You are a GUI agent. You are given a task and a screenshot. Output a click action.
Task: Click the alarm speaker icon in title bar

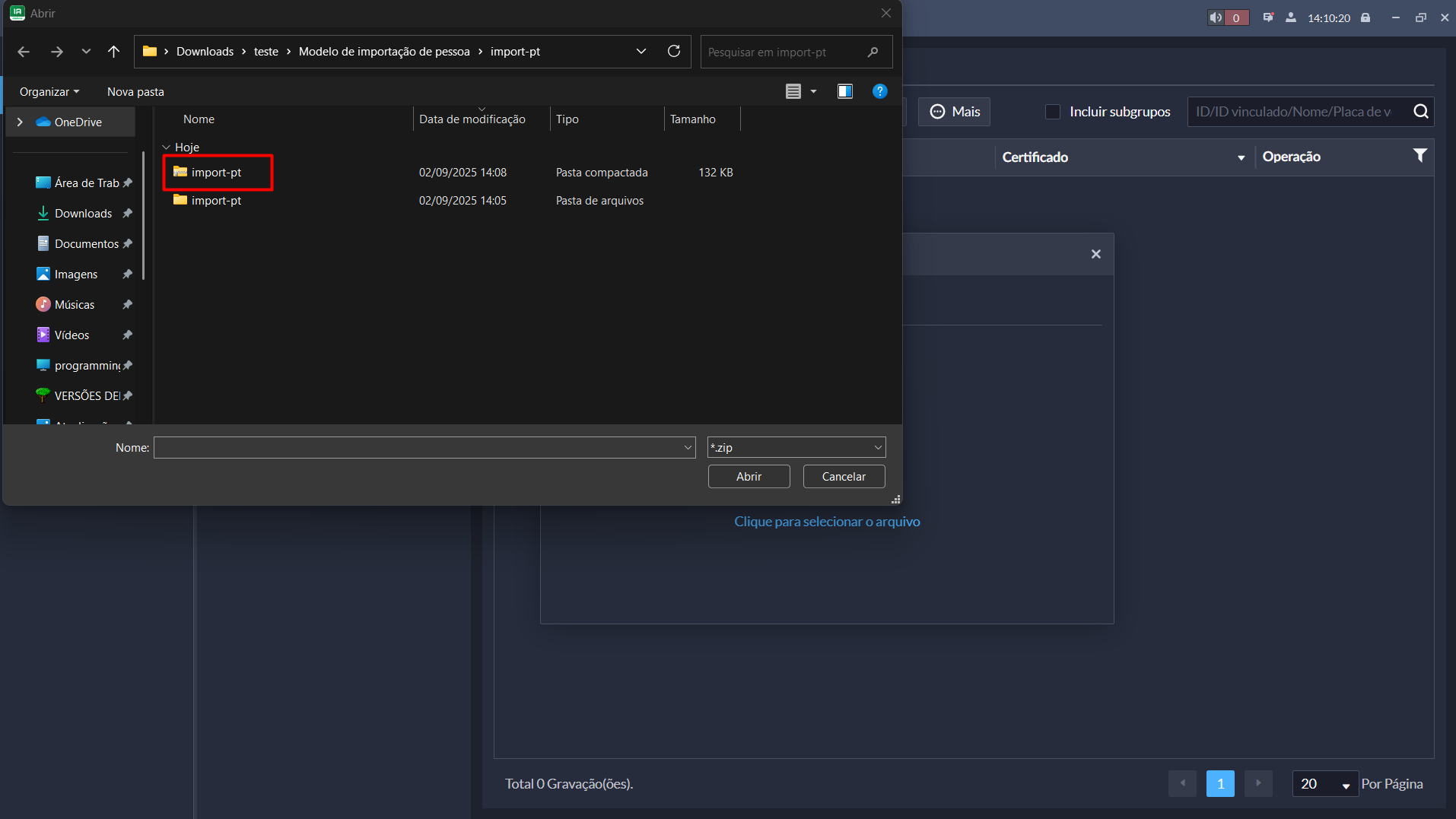[1216, 17]
